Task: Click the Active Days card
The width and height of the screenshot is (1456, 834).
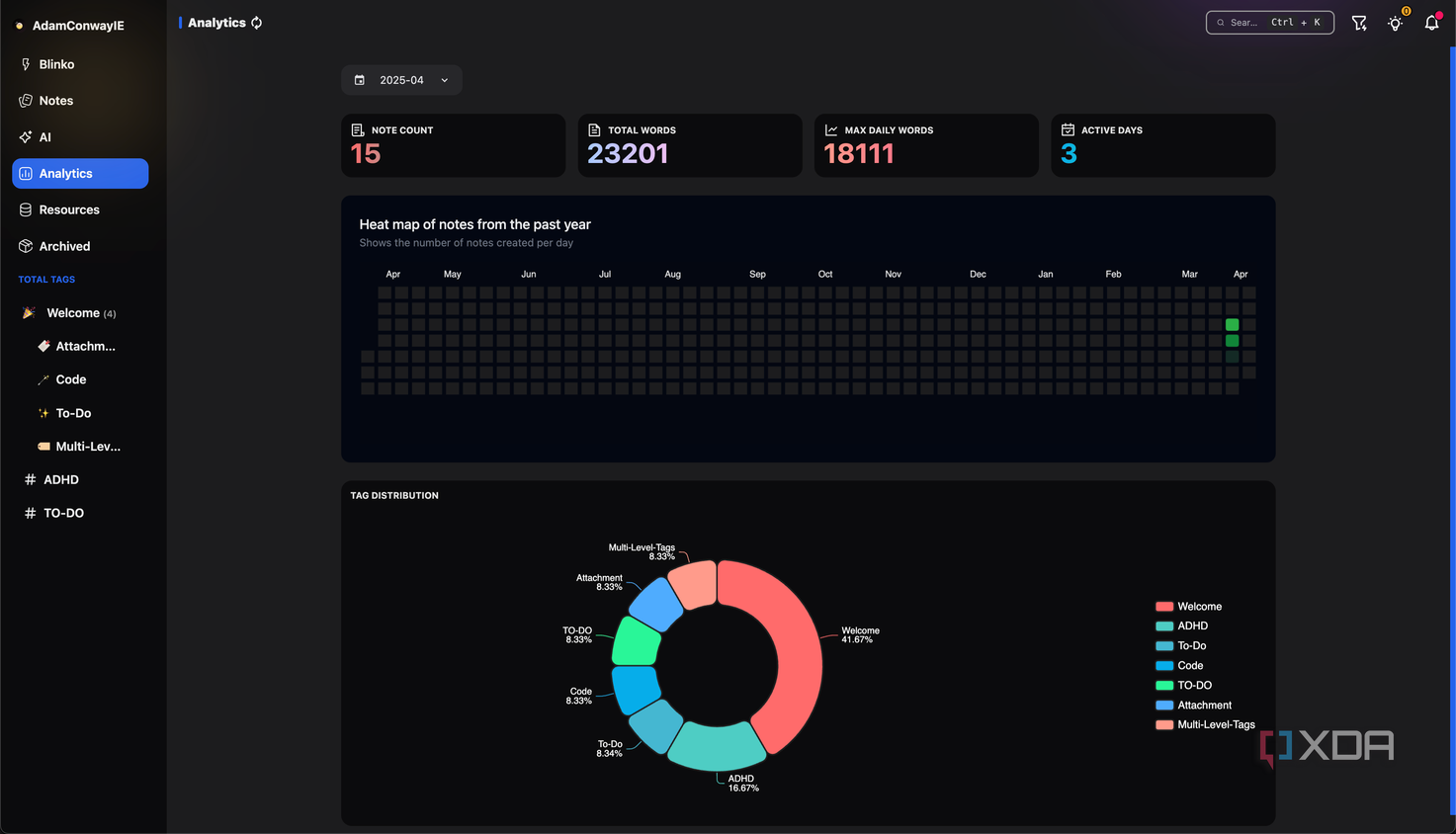Action: coord(1162,145)
